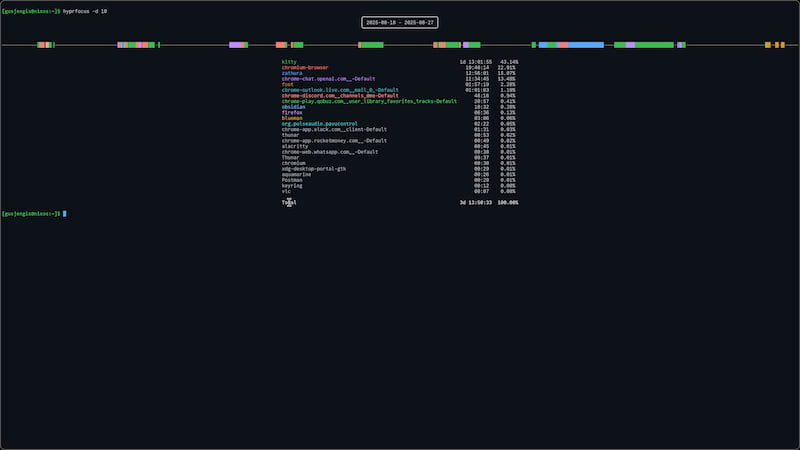Click the date range box 2025-08-18 – 2025-08-27

[400, 23]
